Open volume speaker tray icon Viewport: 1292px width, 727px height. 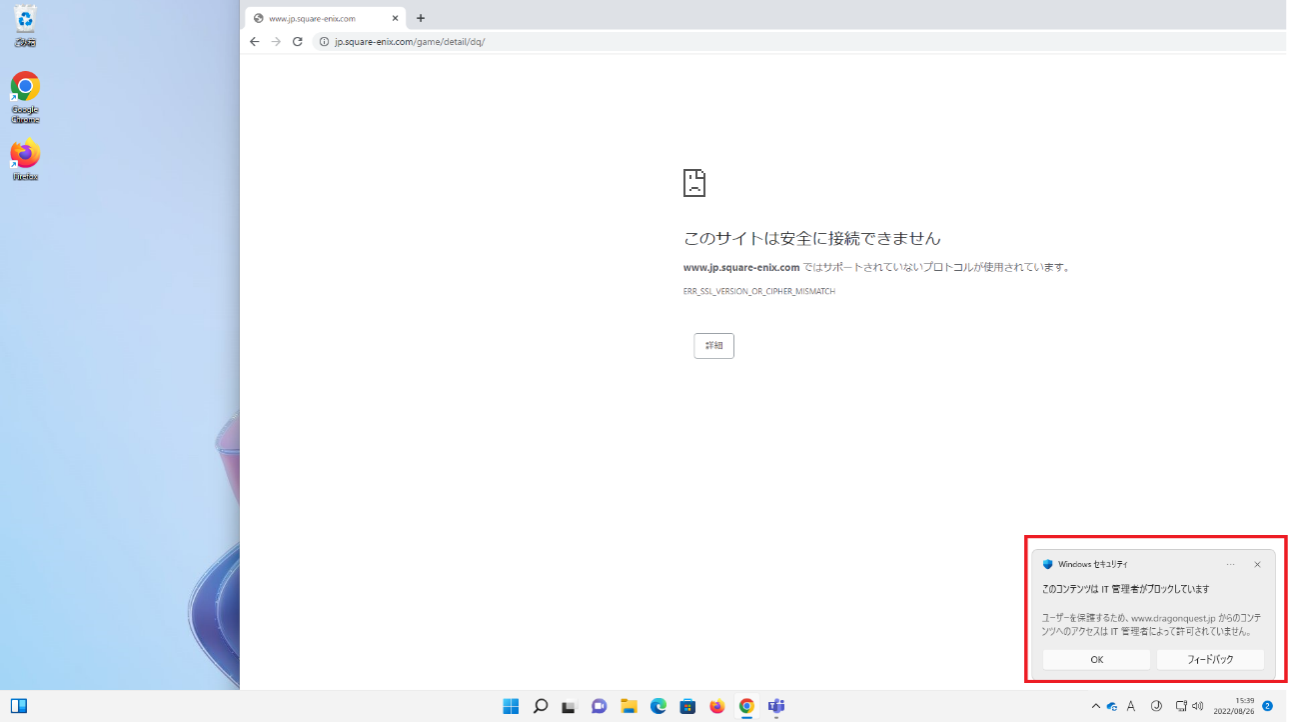pyautogui.click(x=1197, y=706)
